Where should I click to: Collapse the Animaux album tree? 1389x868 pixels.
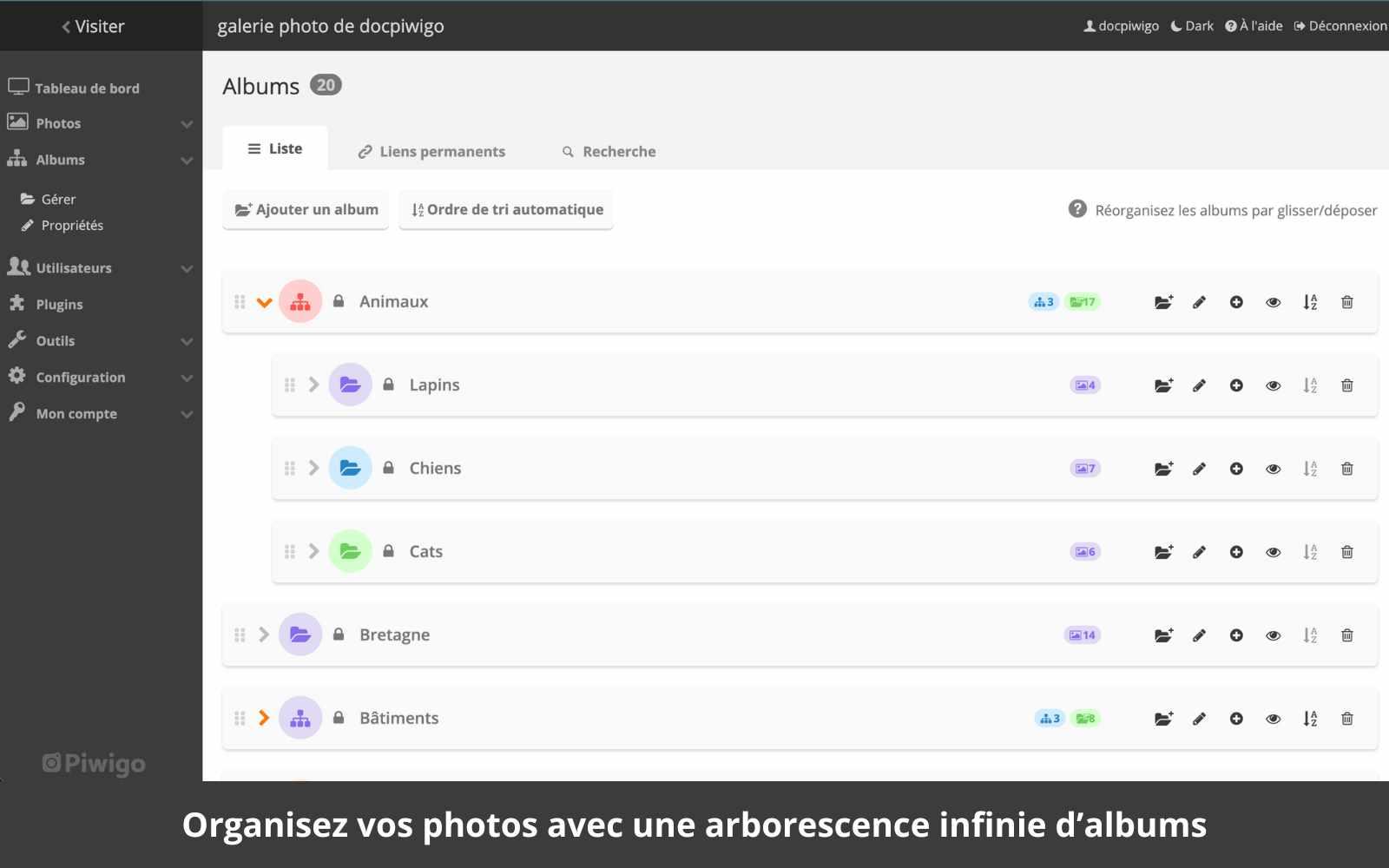[x=263, y=301]
